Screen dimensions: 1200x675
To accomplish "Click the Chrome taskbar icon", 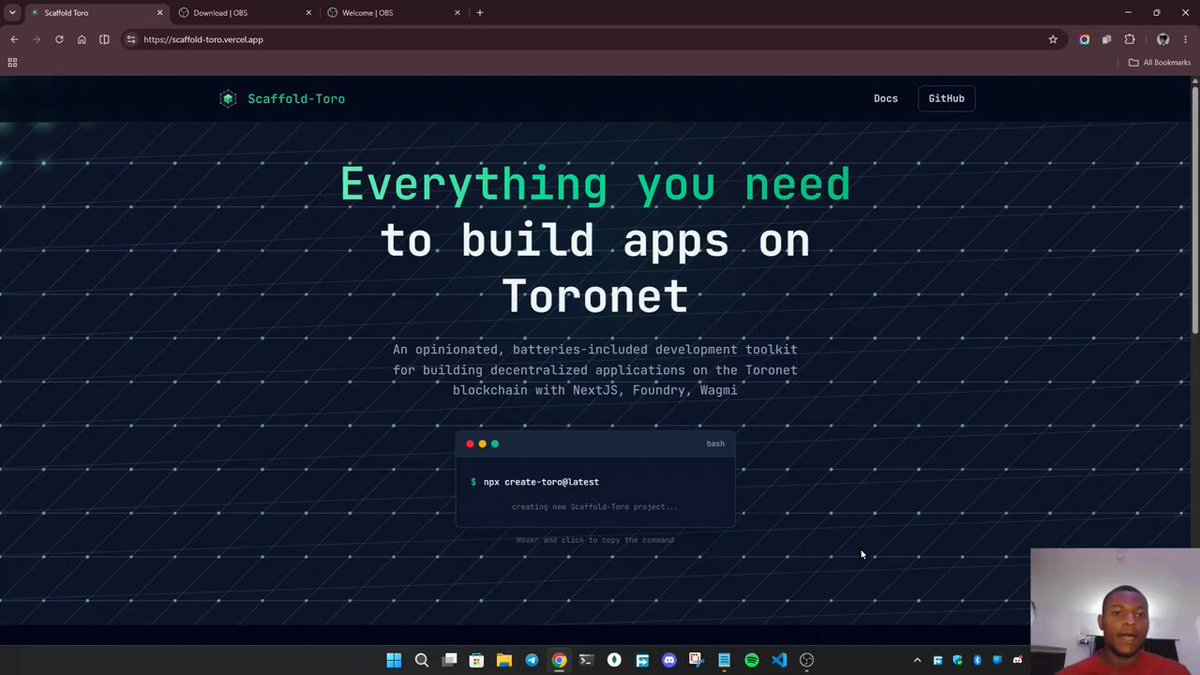I will (x=559, y=660).
